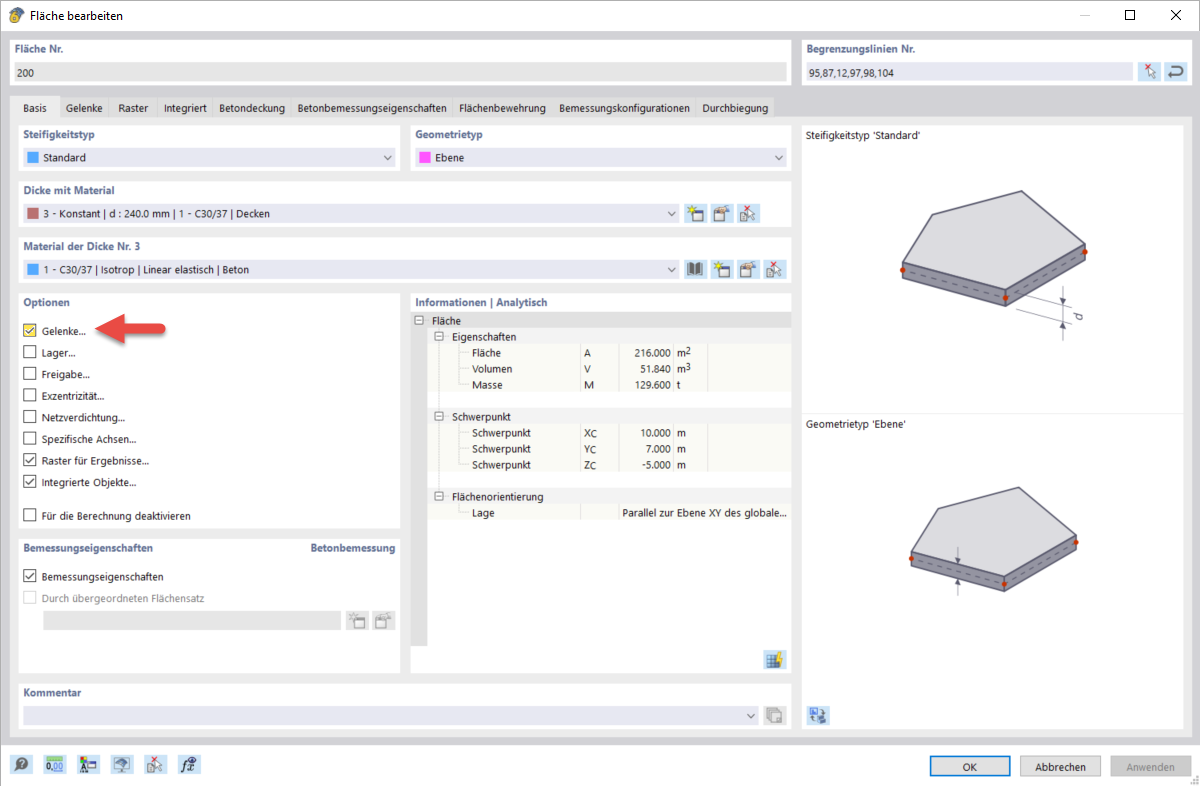Image resolution: width=1200 pixels, height=786 pixels.
Task: Click edit surface set icon under Bemessungseigenschaften
Action: click(384, 620)
